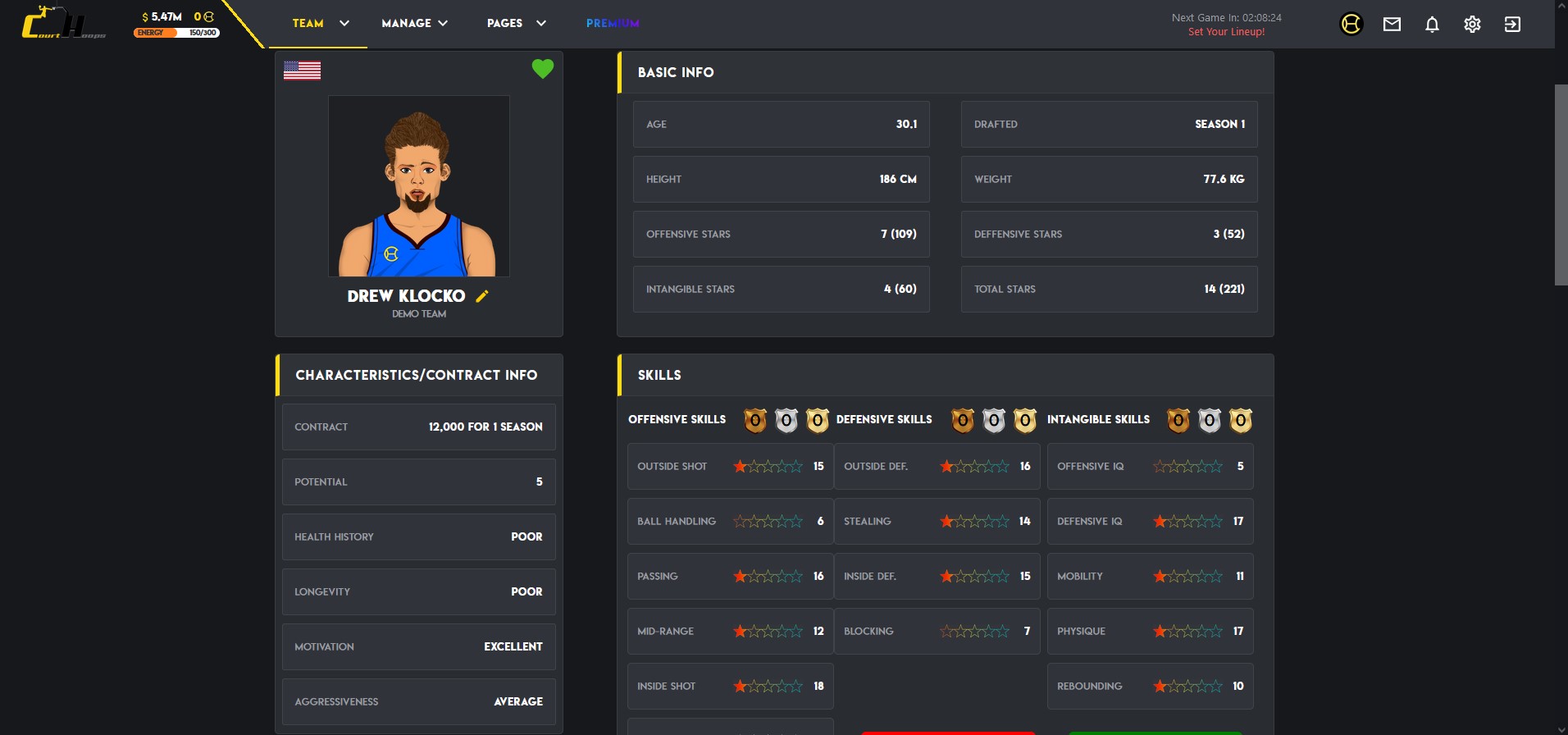
Task: Open the Pages menu
Action: (x=504, y=23)
